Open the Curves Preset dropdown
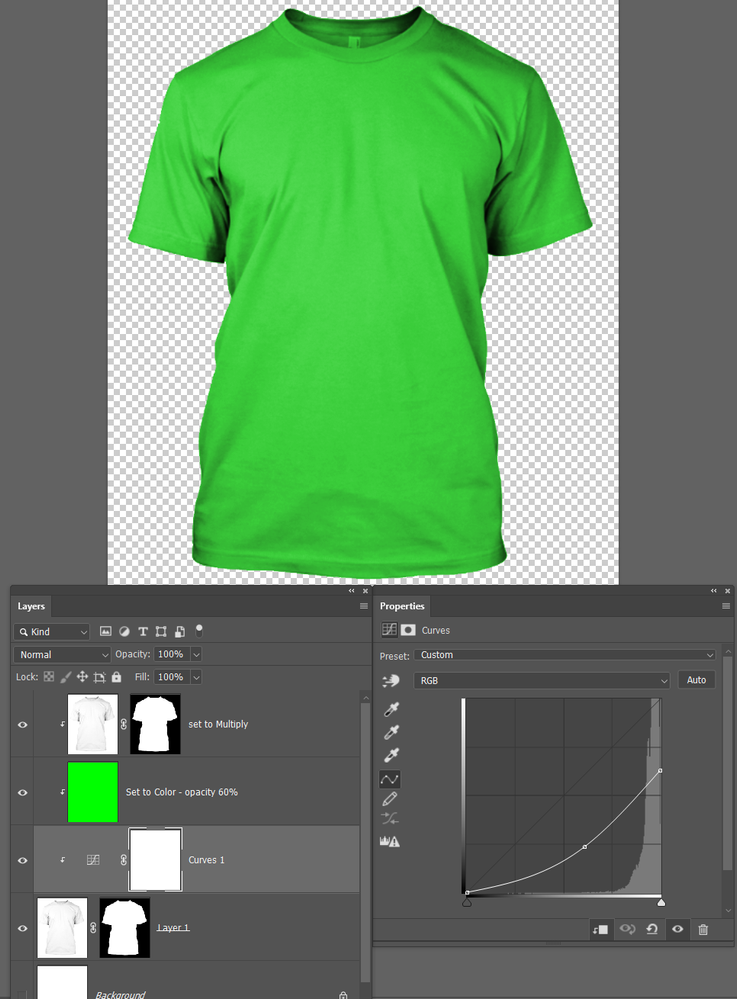The image size is (737, 999). (564, 655)
